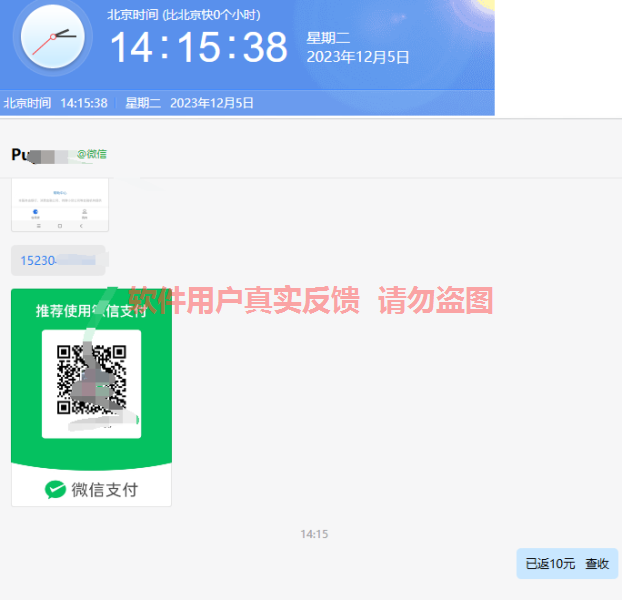Screen dimensions: 622x600
Task: Click the "微信支付" label under the QR code
Action: click(x=105, y=490)
